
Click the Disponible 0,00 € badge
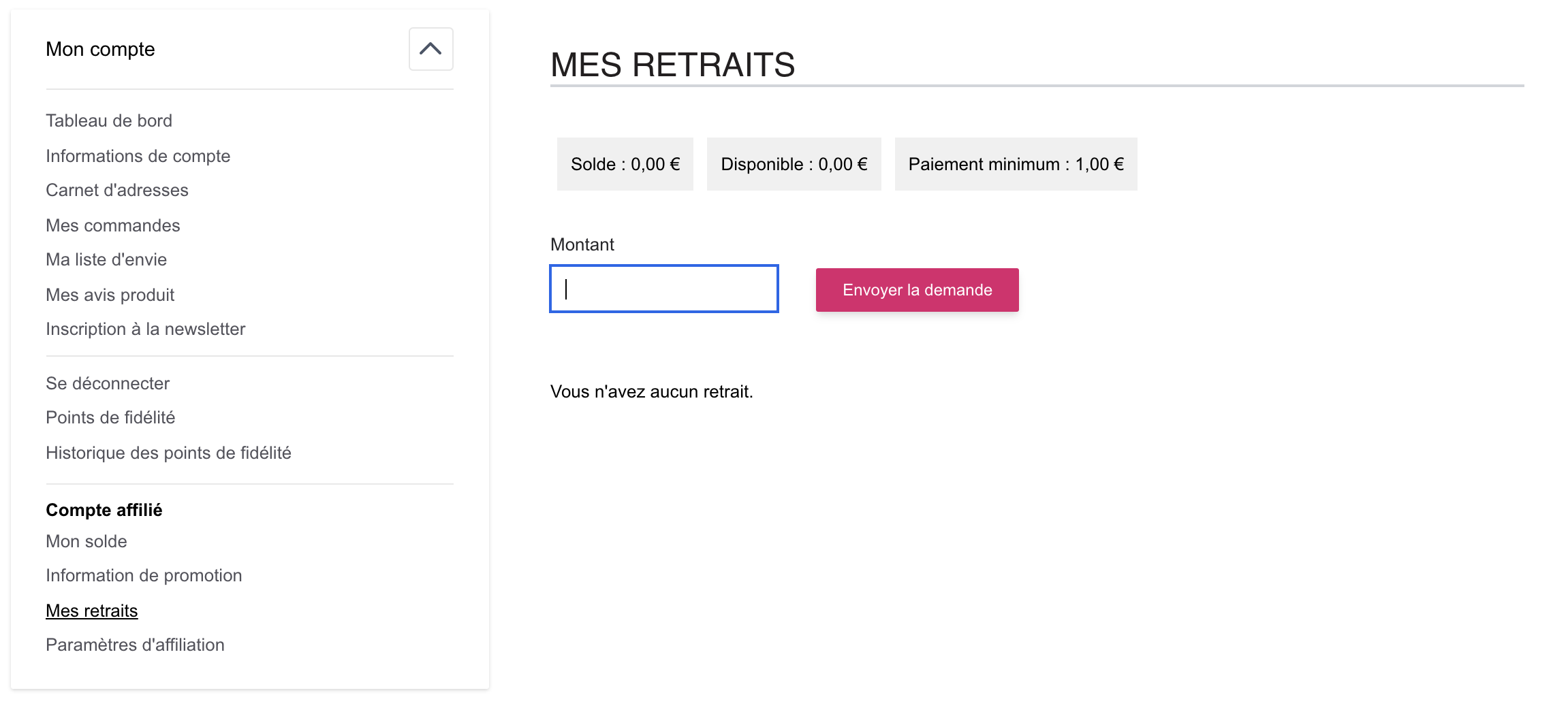pos(794,164)
